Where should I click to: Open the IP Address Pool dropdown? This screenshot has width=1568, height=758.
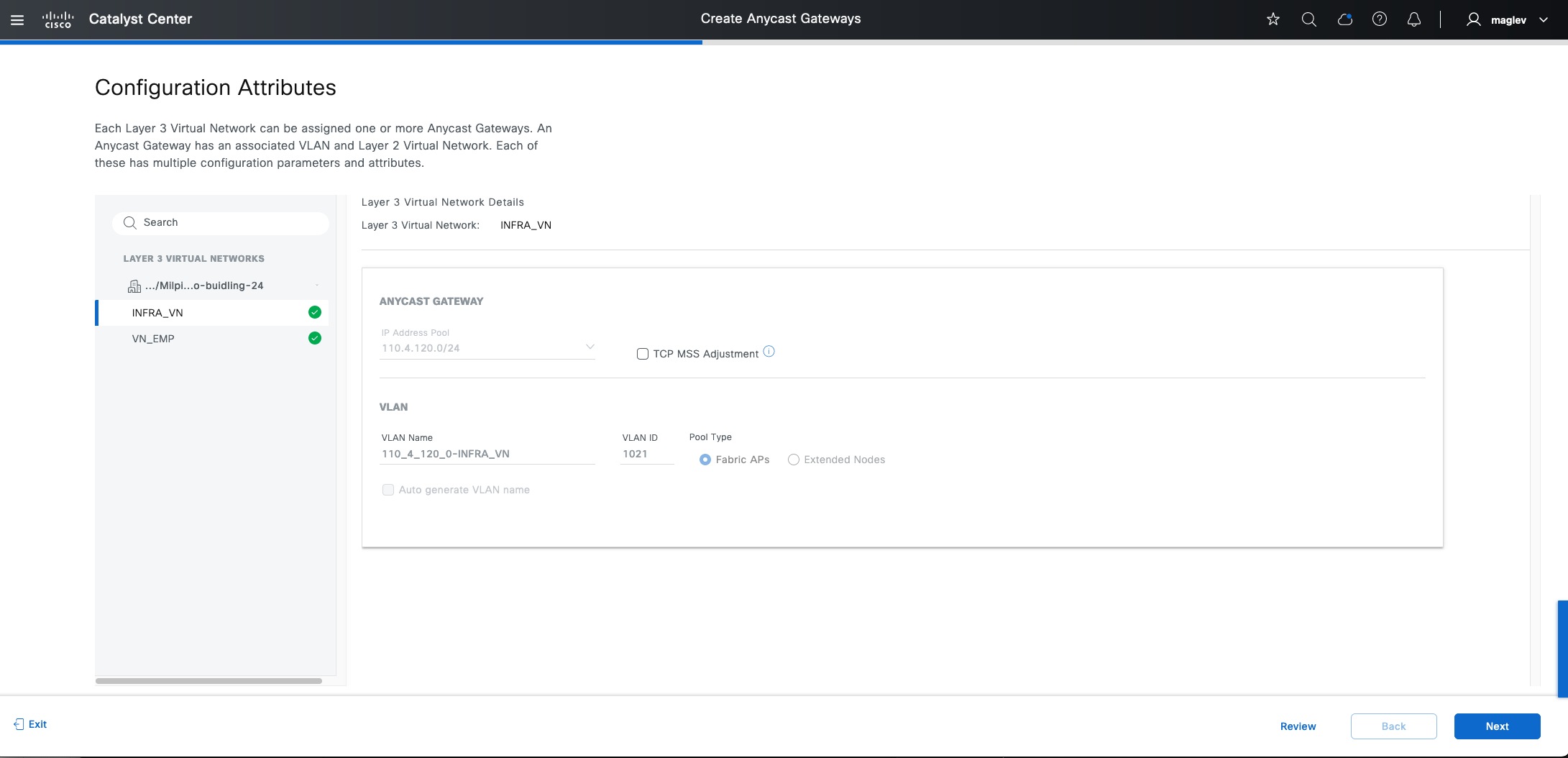(x=590, y=347)
